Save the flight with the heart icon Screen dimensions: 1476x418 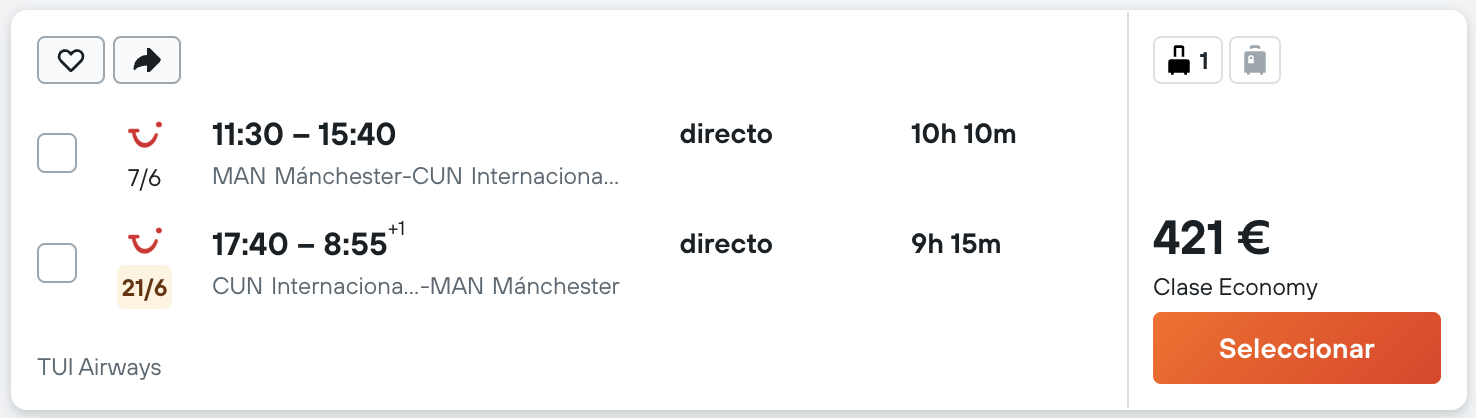(70, 61)
